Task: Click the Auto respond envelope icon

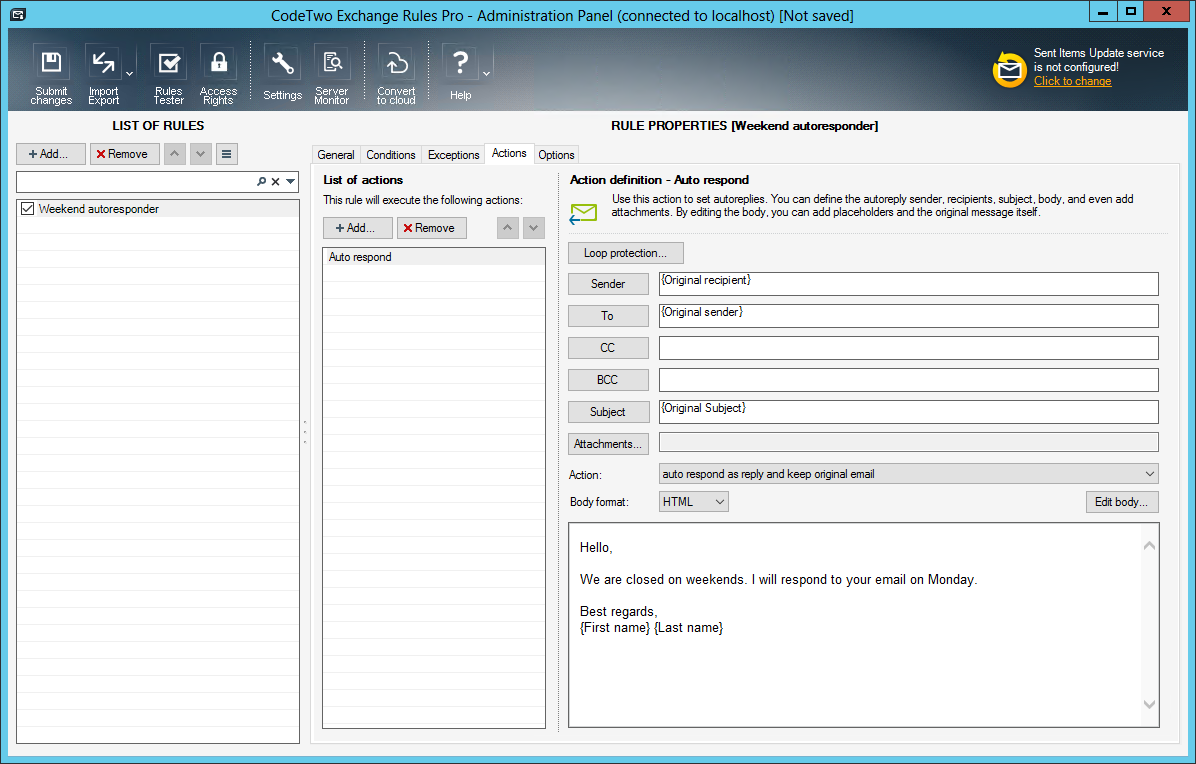Action: (x=584, y=213)
